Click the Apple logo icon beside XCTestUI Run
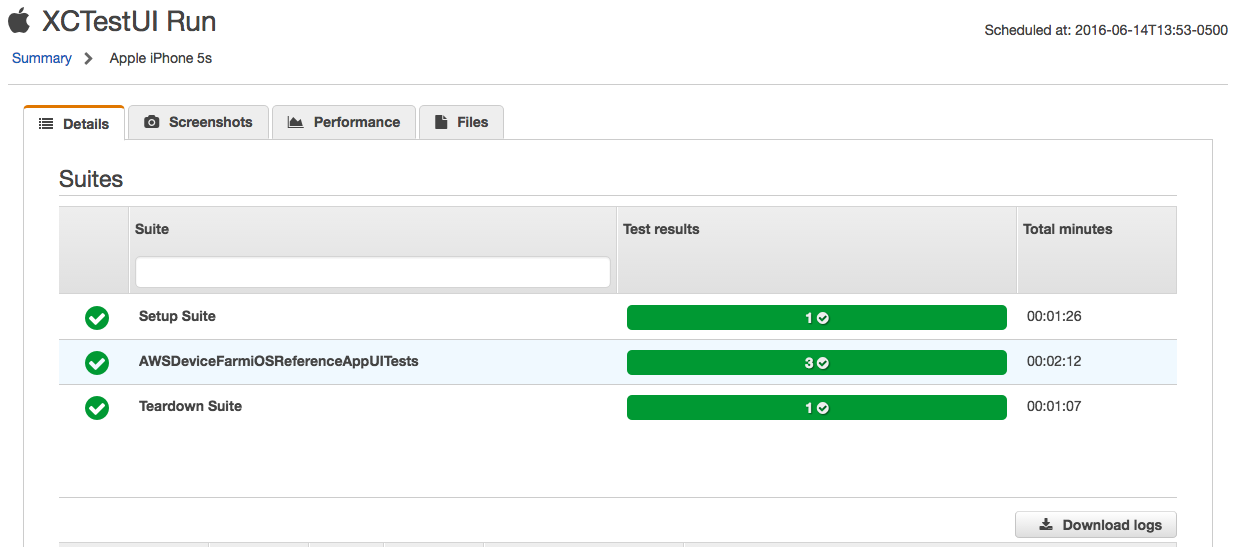The image size is (1245, 547). tap(18, 20)
